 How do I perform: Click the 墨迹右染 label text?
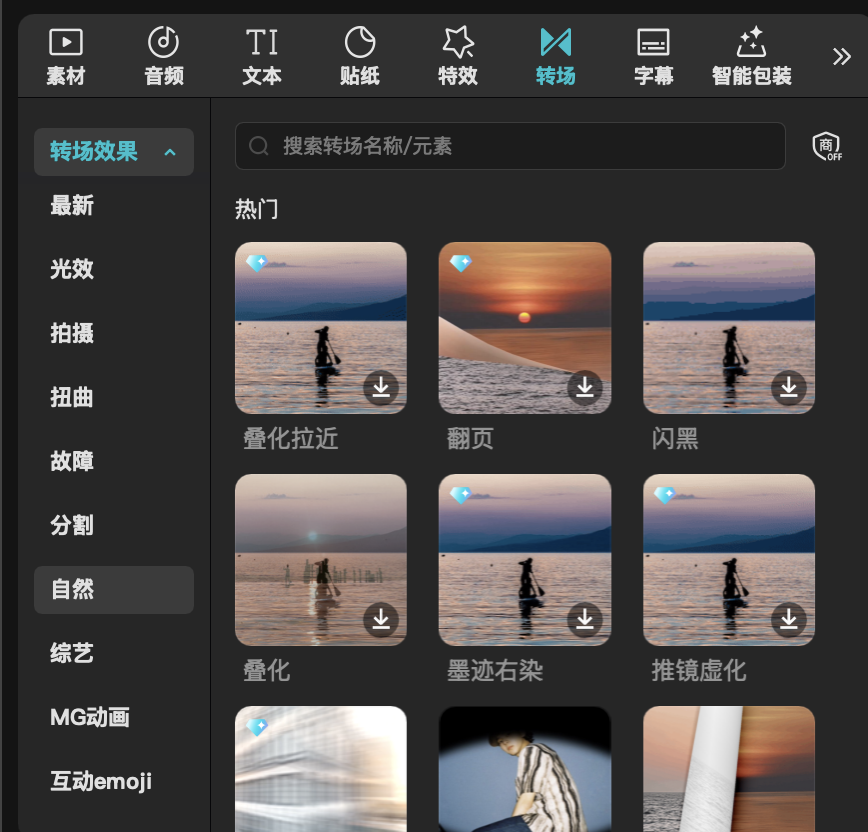pos(495,670)
